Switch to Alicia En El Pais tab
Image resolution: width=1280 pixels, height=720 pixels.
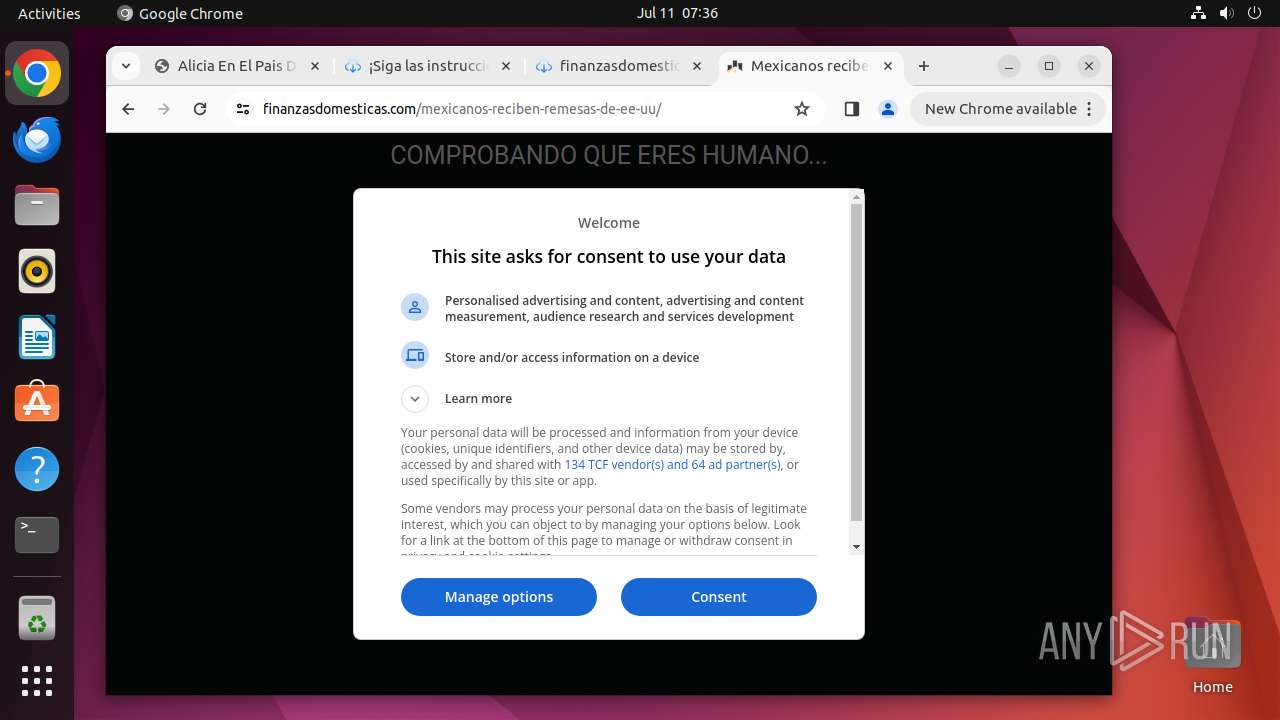[x=237, y=66]
